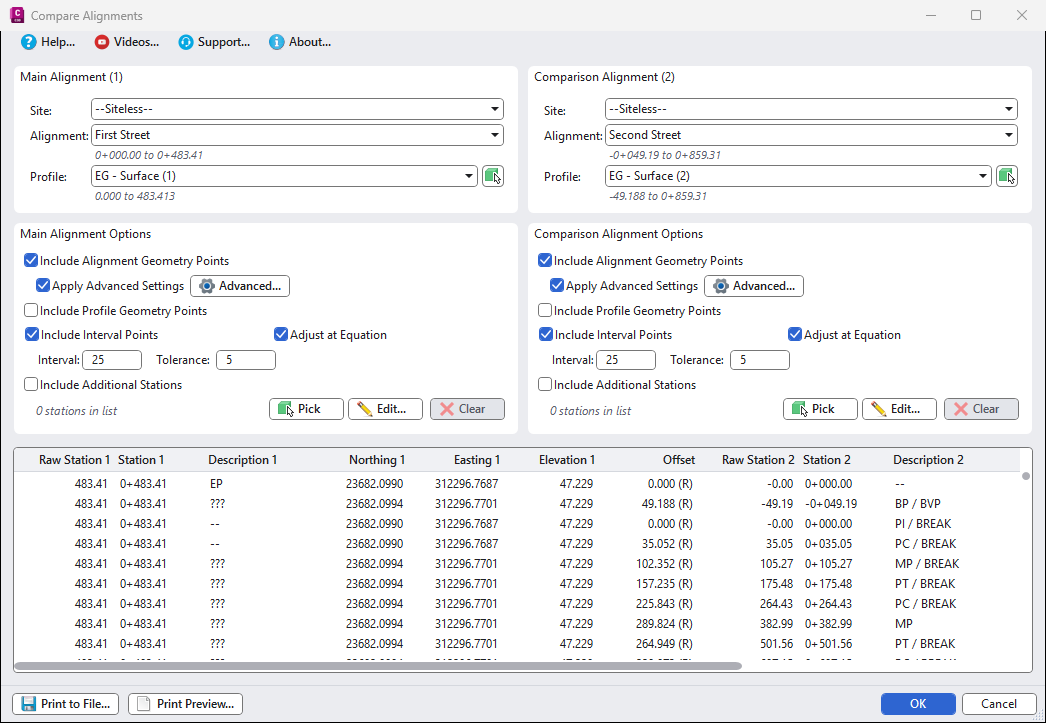Select row with description PI / BREAK
Screen dimensions: 1046x723
click(x=517, y=524)
